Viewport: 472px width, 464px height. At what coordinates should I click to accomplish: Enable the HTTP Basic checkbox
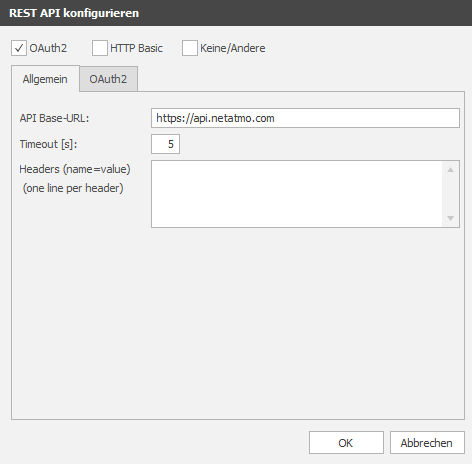click(x=100, y=48)
